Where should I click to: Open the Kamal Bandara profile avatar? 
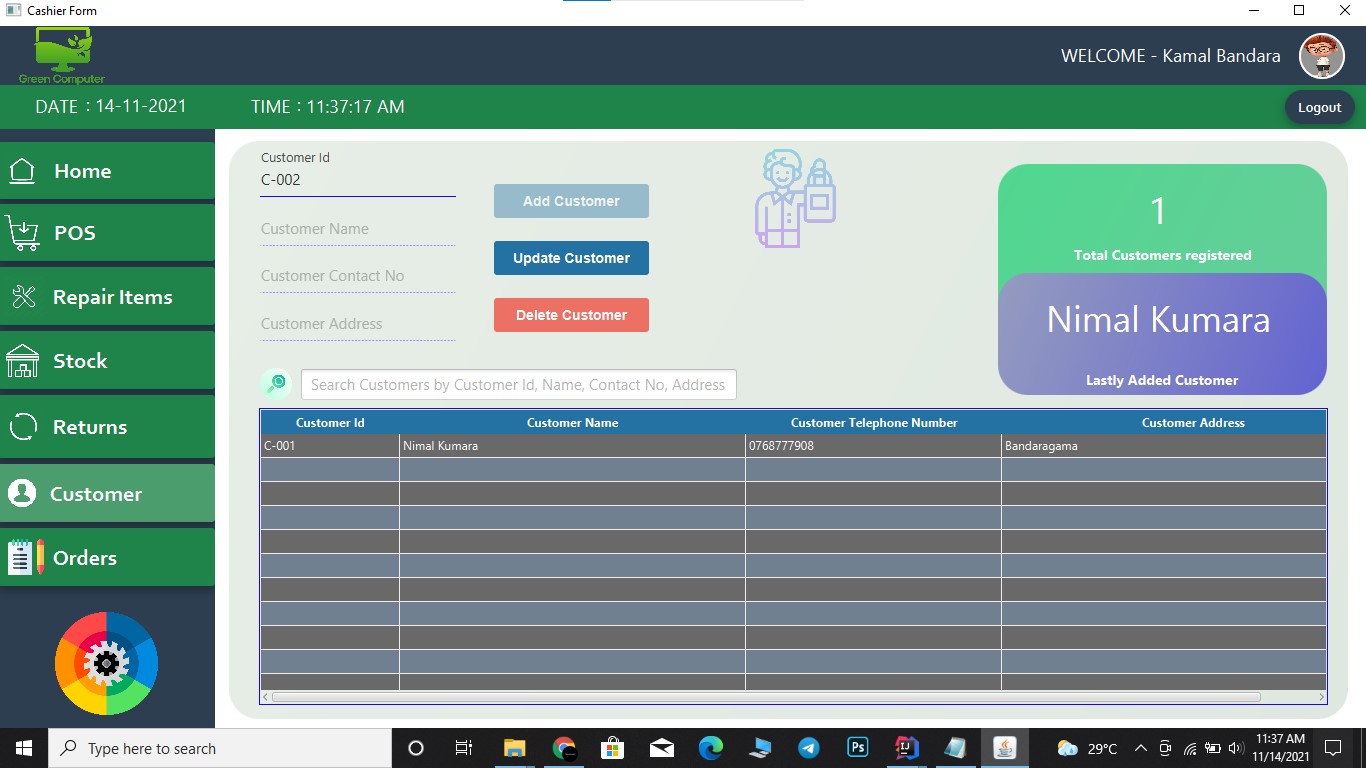pos(1322,56)
